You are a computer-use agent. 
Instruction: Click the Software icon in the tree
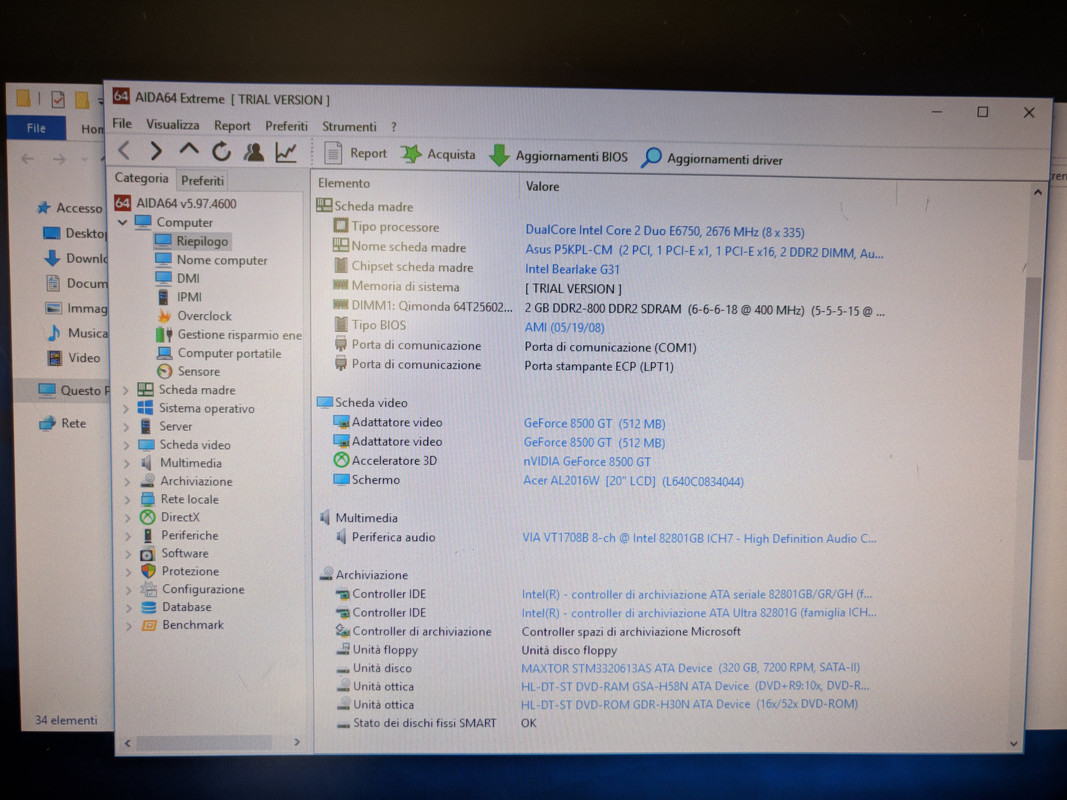coord(148,554)
